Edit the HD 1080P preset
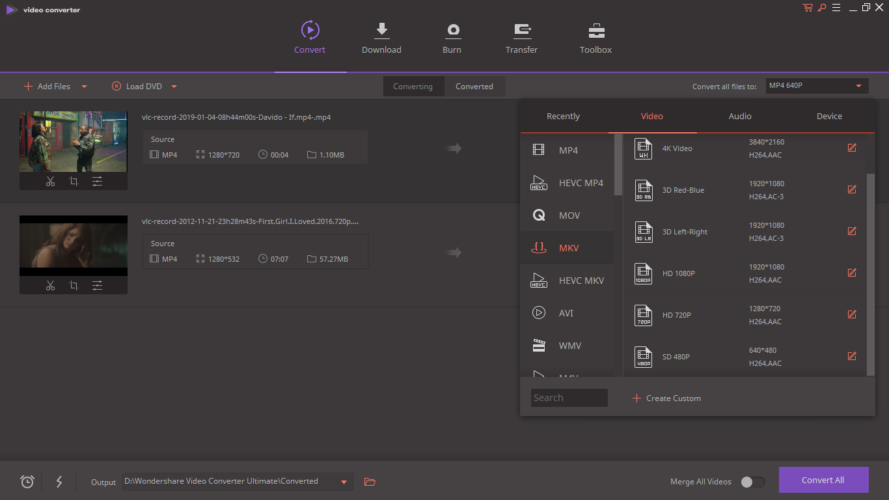The image size is (889, 500). [852, 273]
